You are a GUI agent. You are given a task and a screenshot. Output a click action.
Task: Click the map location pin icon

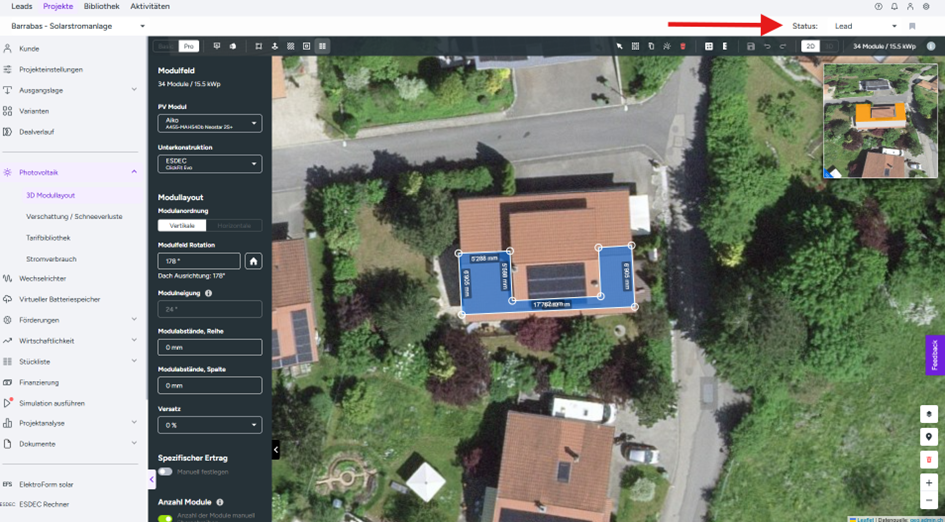pyautogui.click(x=929, y=437)
